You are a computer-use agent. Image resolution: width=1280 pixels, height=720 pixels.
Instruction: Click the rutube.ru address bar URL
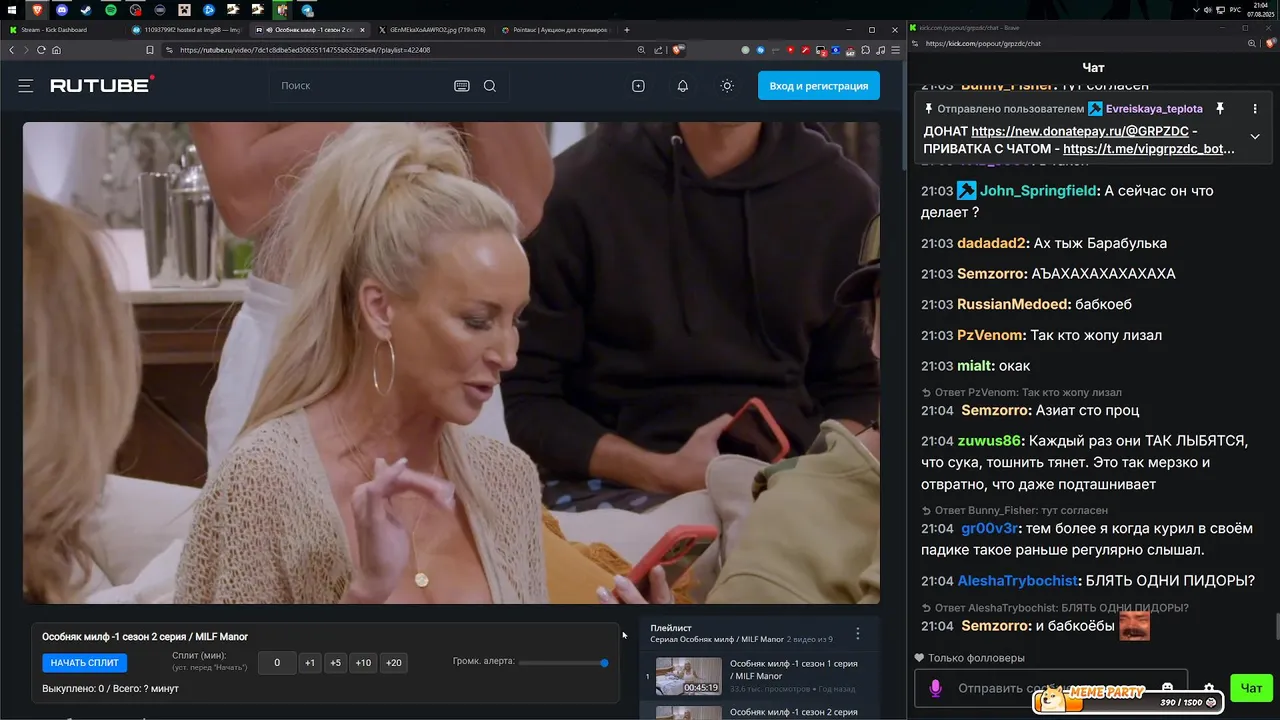point(305,50)
